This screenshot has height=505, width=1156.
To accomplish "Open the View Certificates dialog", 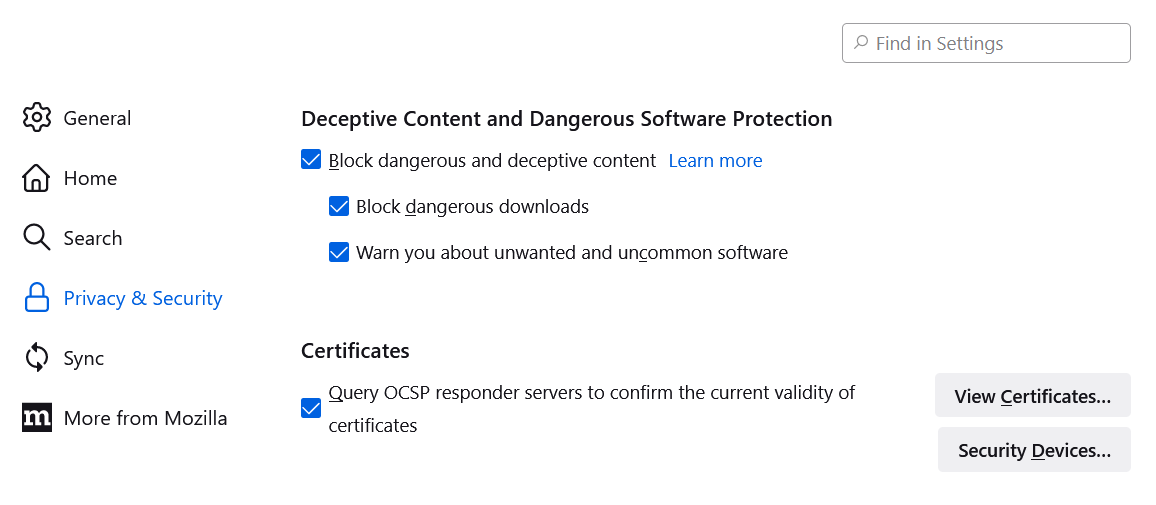I will point(1032,396).
